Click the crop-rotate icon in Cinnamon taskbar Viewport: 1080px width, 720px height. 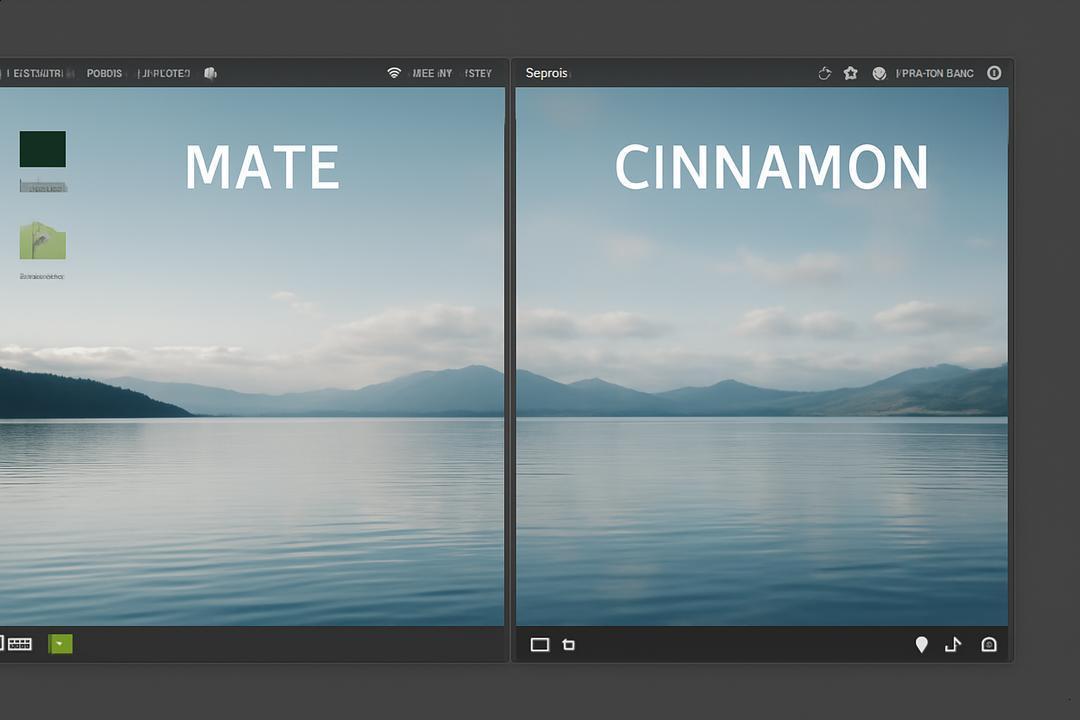coord(569,645)
